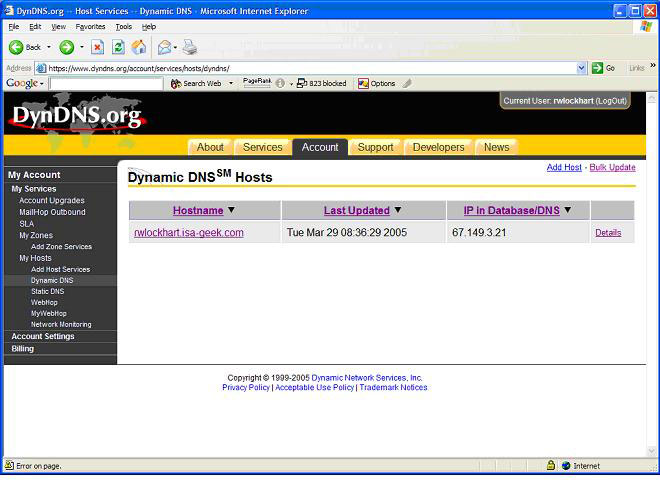Click the highlighter pen icon in Google toolbar
Image resolution: width=660 pixels, height=483 pixels.
point(407,83)
